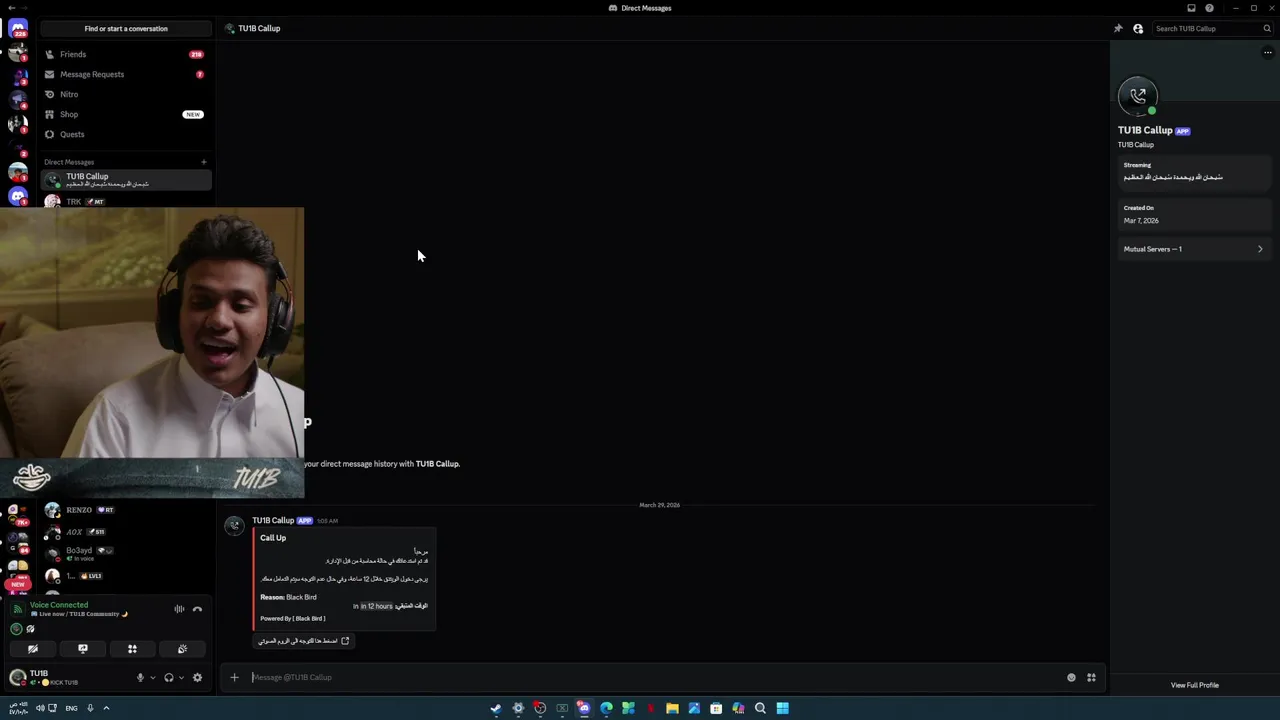Toggle noise suppression in voice panel

coord(179,608)
